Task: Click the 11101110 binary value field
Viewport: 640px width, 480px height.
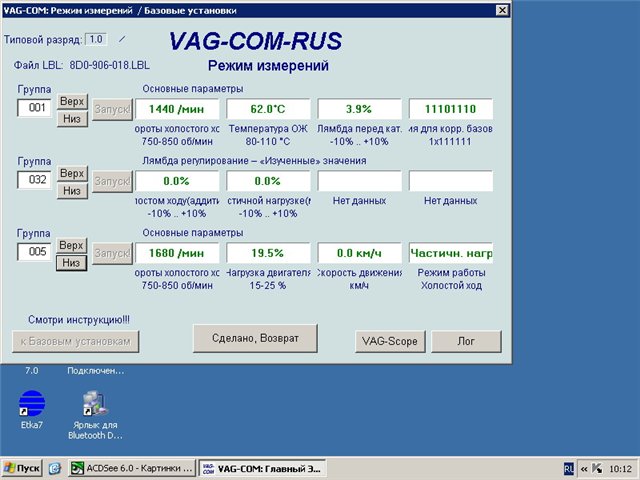Action: pyautogui.click(x=451, y=109)
